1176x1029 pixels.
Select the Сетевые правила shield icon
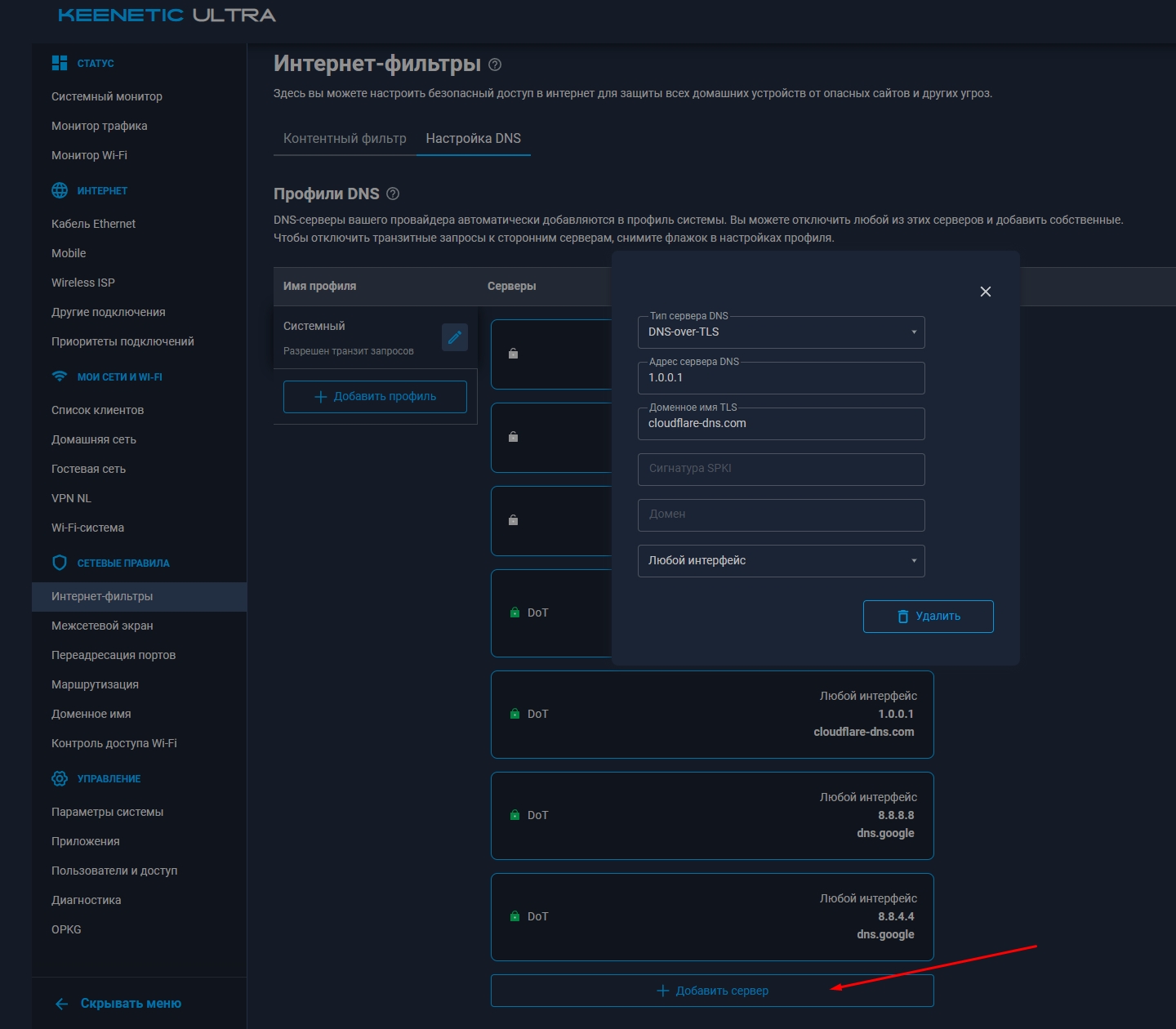click(58, 562)
